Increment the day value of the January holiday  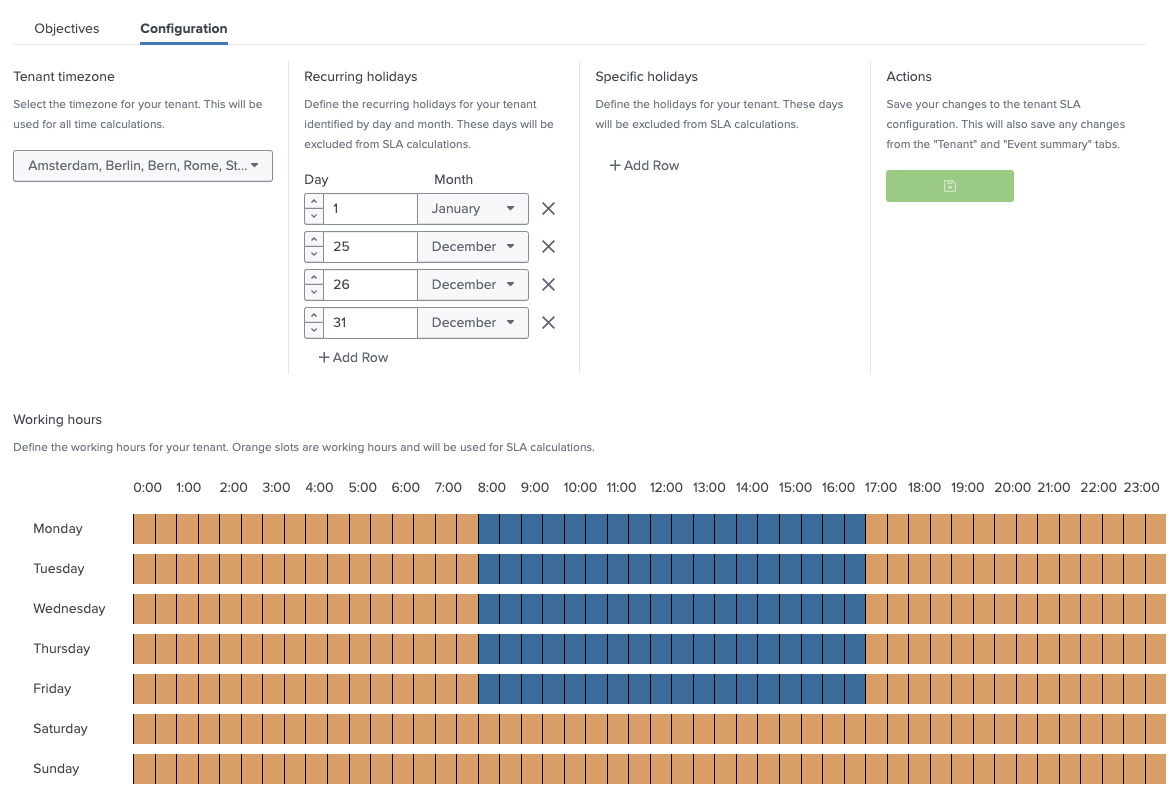[x=314, y=201]
